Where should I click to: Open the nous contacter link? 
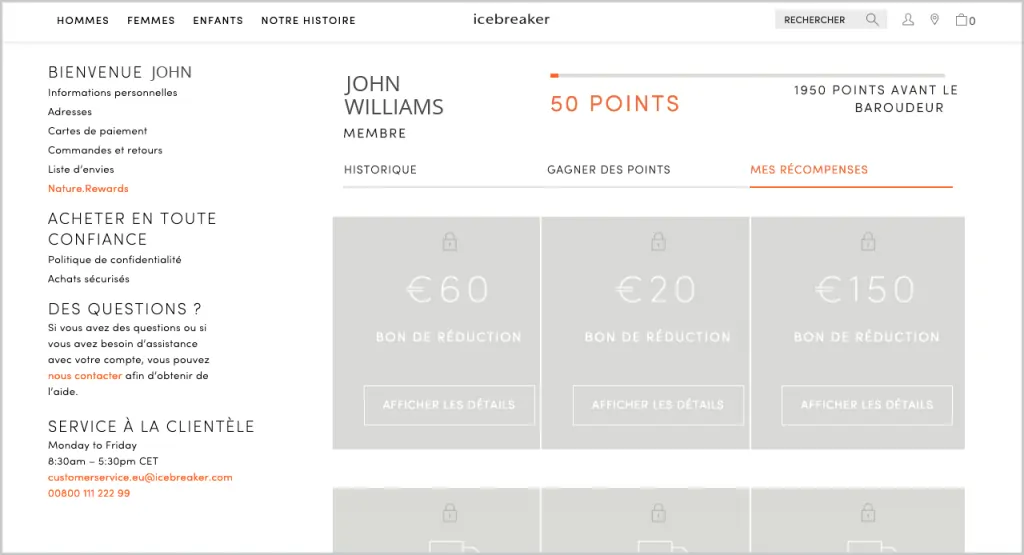pyautogui.click(x=85, y=376)
